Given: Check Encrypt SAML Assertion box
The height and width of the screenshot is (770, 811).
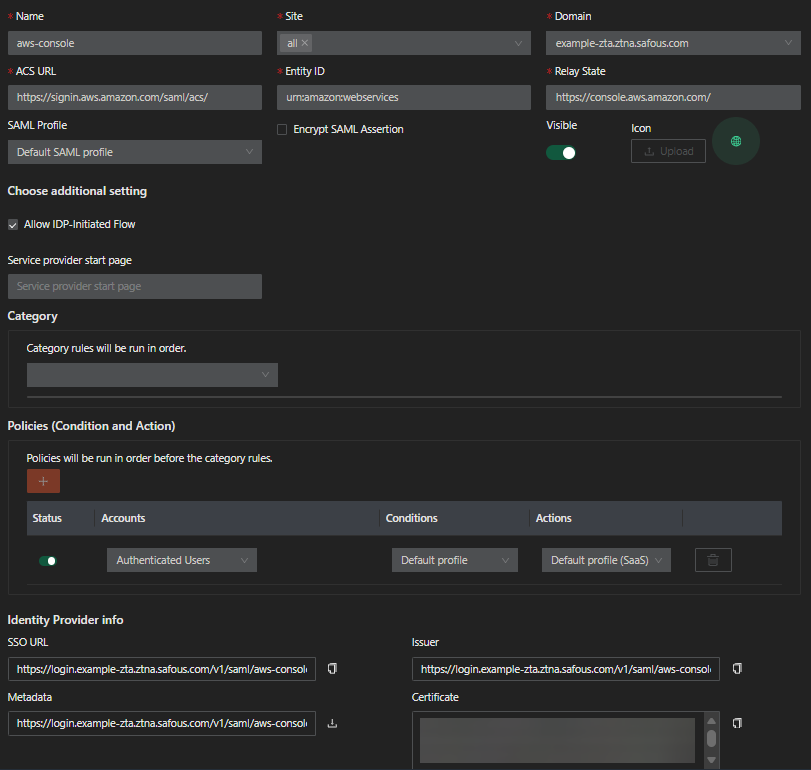Looking at the screenshot, I should (x=282, y=130).
